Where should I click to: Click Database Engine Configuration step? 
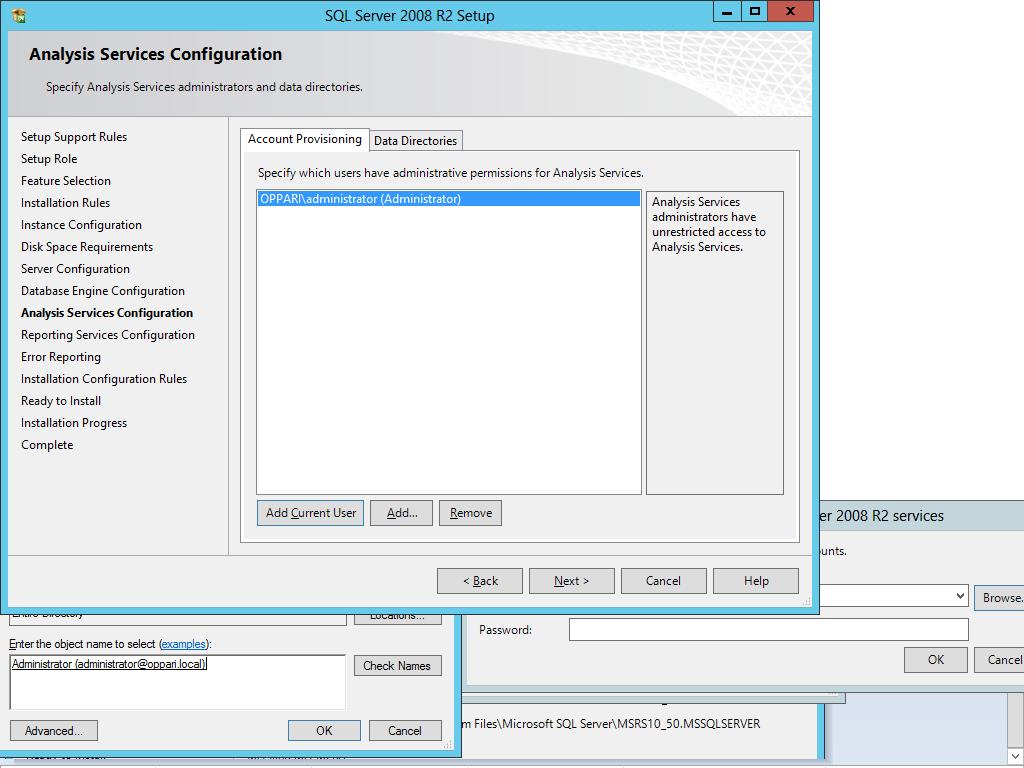[103, 291]
